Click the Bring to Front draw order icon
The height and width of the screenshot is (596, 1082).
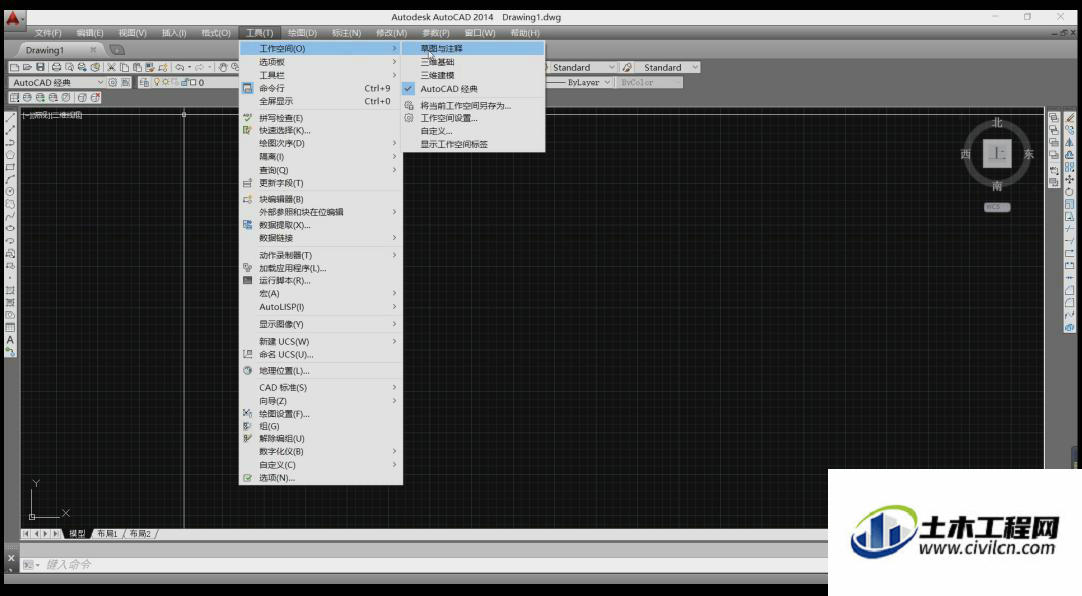[1054, 117]
